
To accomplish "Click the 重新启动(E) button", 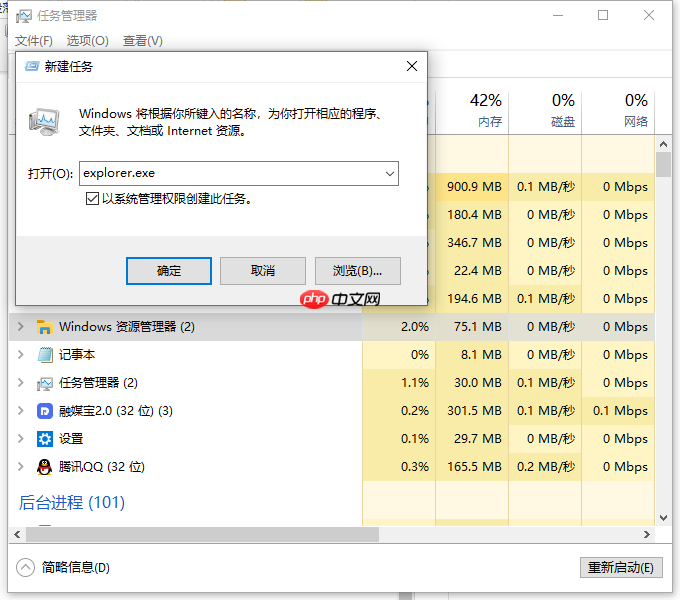I will point(621,567).
